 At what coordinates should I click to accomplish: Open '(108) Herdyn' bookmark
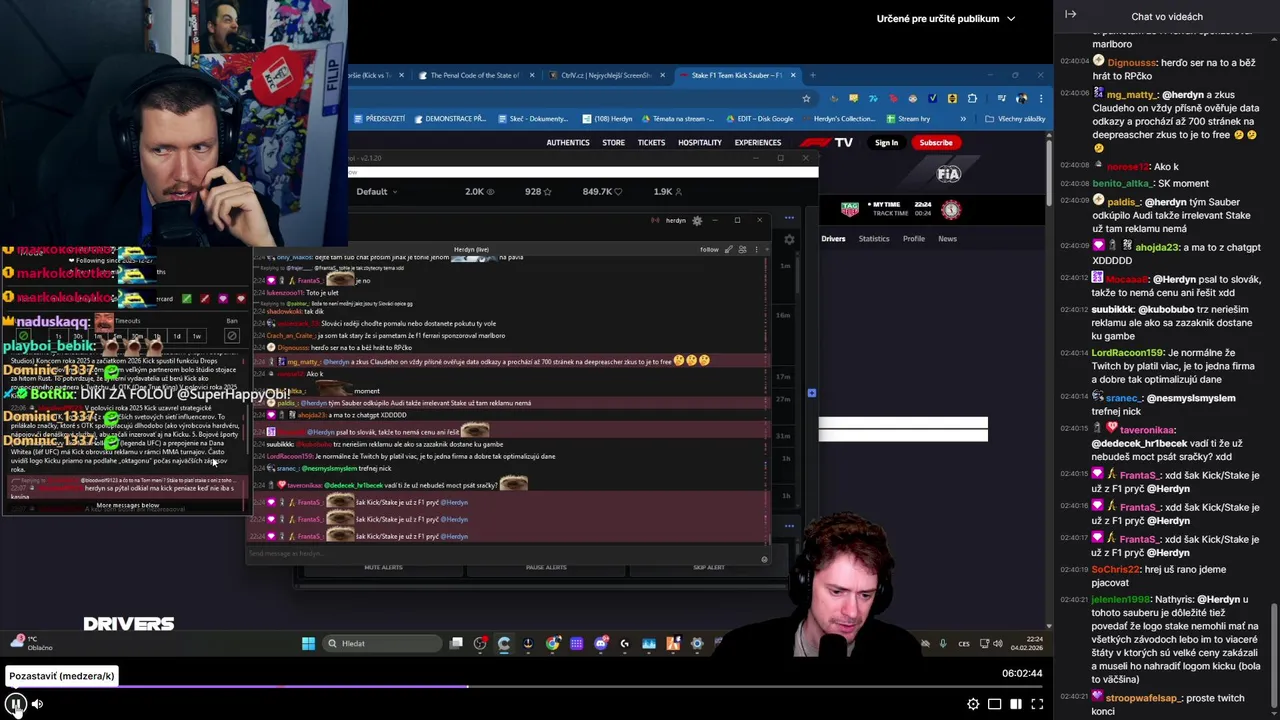tap(608, 118)
